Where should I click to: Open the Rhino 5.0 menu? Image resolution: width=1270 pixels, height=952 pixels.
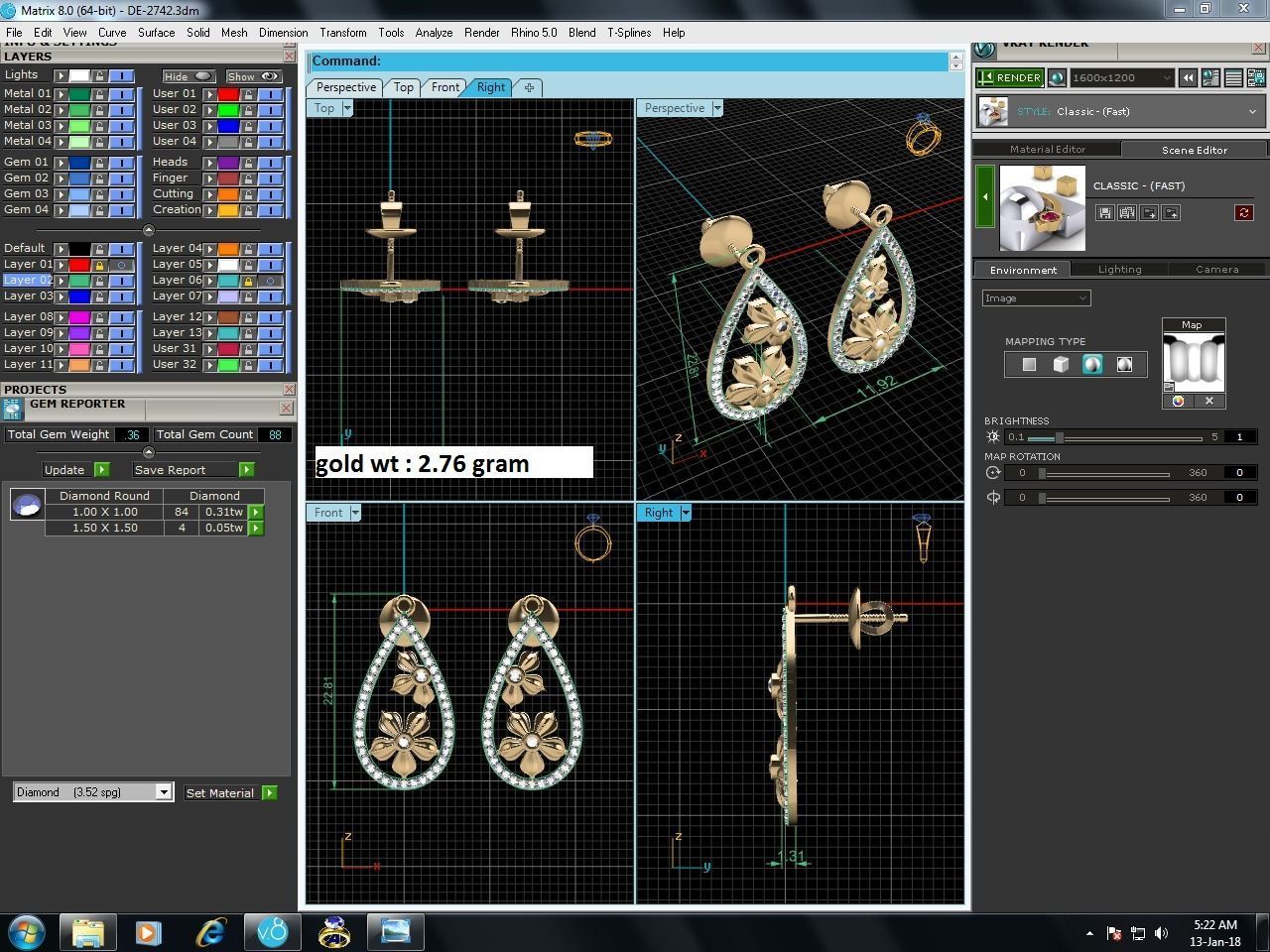click(534, 32)
